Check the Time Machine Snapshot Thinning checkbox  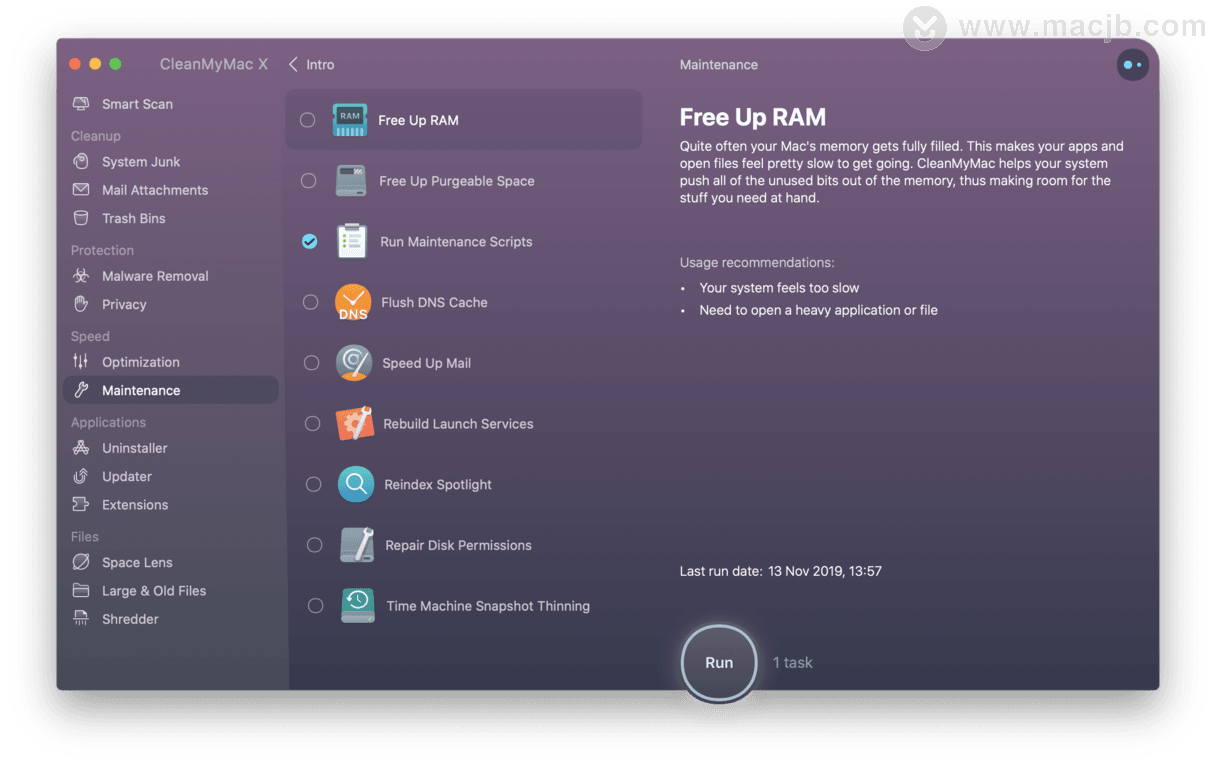316,606
